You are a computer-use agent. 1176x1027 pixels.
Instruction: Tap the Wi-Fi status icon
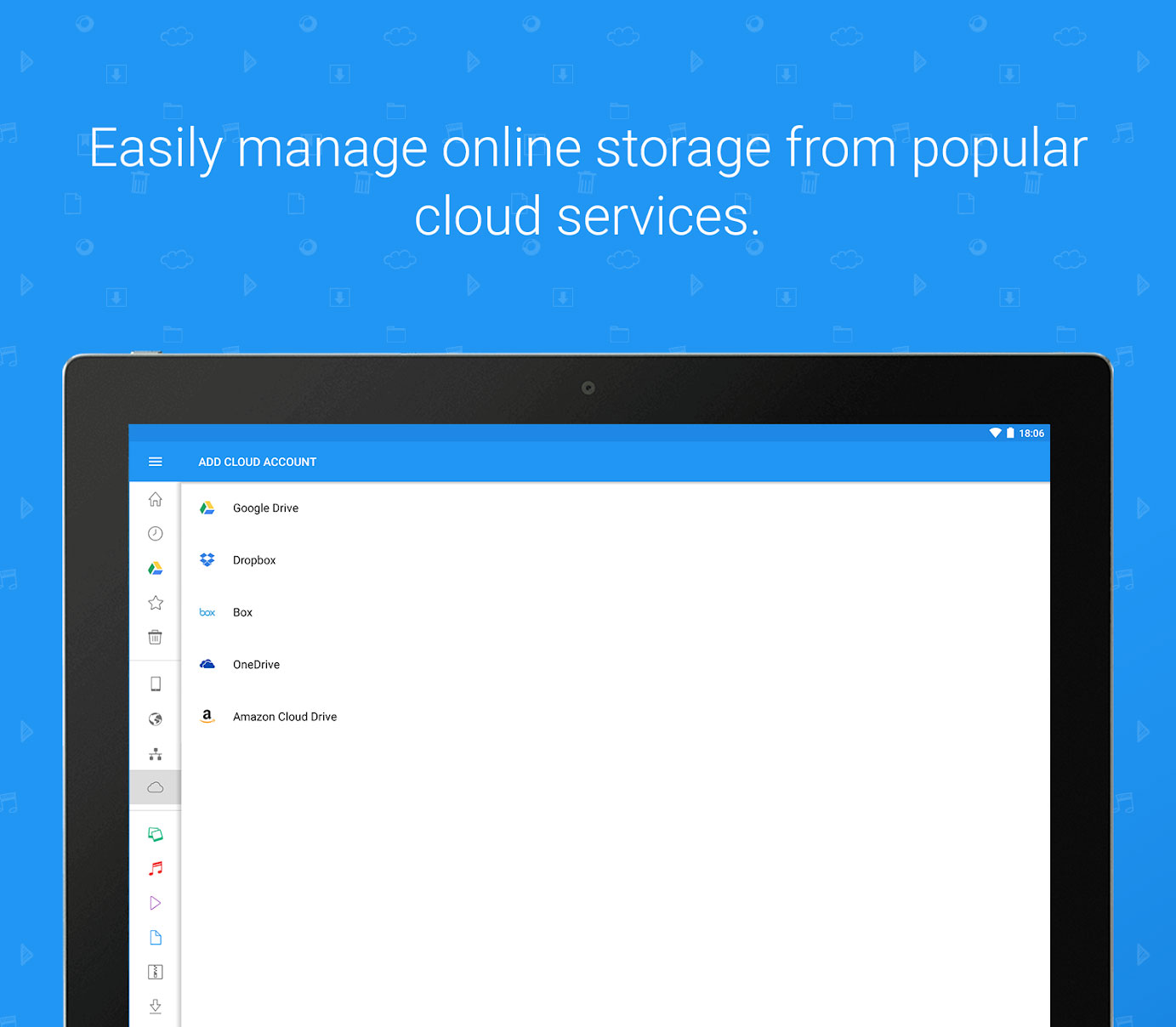995,433
